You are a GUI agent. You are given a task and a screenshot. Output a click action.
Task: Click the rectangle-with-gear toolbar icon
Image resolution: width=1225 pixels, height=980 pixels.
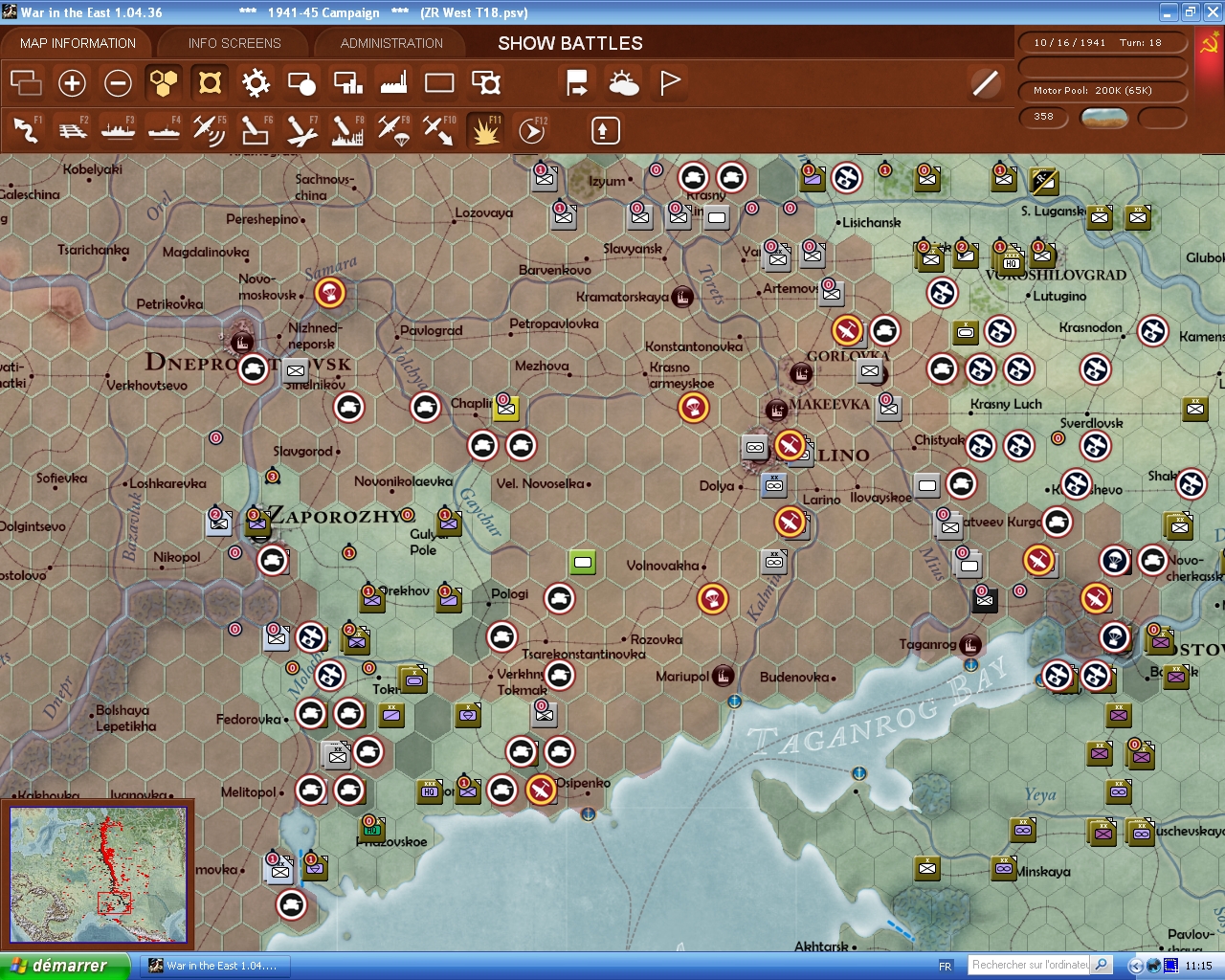pyautogui.click(x=485, y=83)
